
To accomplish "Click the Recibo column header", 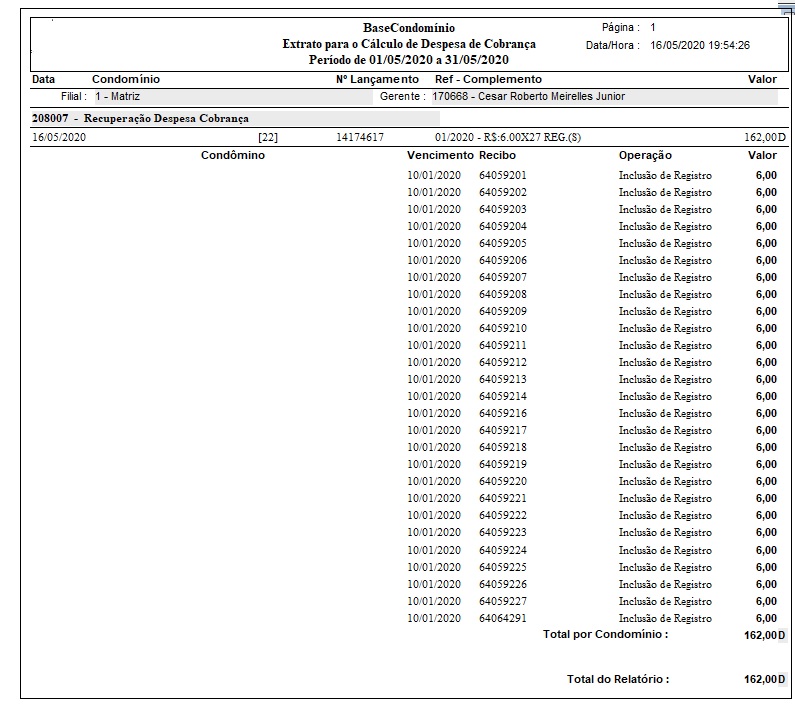I will coord(497,156).
